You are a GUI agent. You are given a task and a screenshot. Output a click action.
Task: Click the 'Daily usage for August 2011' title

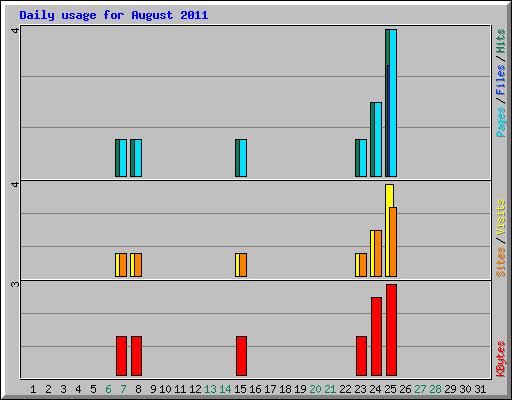(114, 16)
